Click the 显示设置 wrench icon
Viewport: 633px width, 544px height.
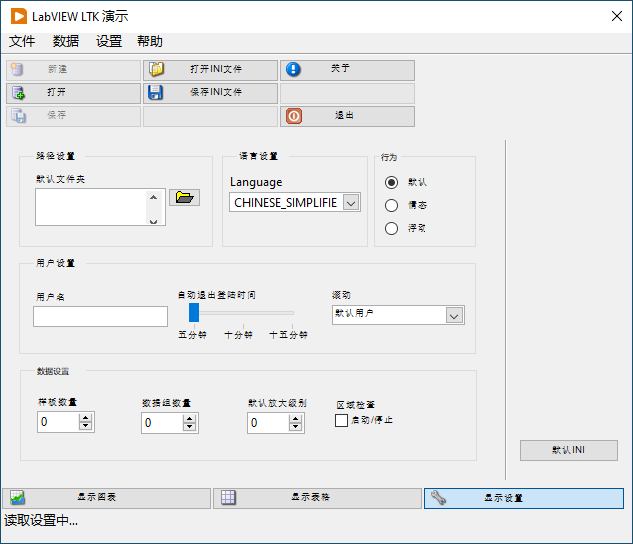pyautogui.click(x=438, y=498)
